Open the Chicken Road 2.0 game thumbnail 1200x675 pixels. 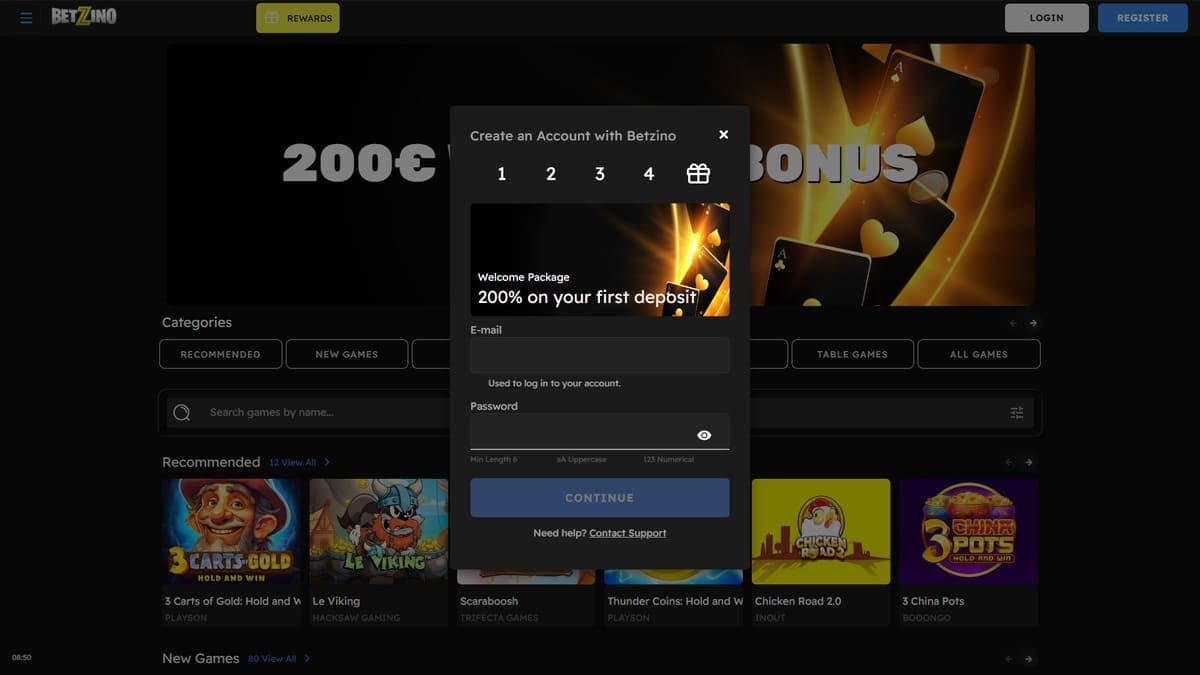pos(821,531)
